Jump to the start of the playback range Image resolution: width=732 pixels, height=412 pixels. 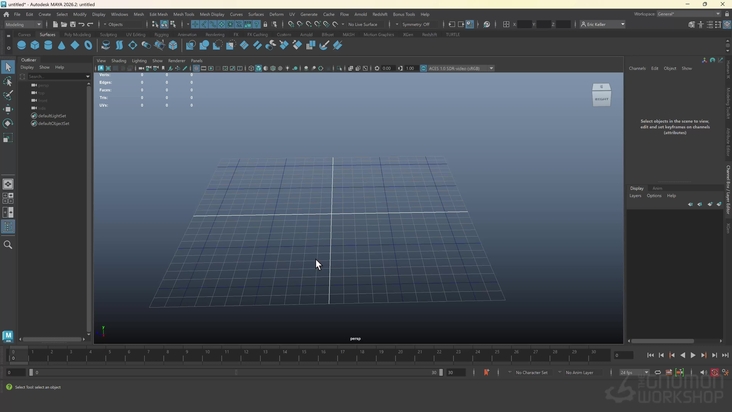click(651, 355)
